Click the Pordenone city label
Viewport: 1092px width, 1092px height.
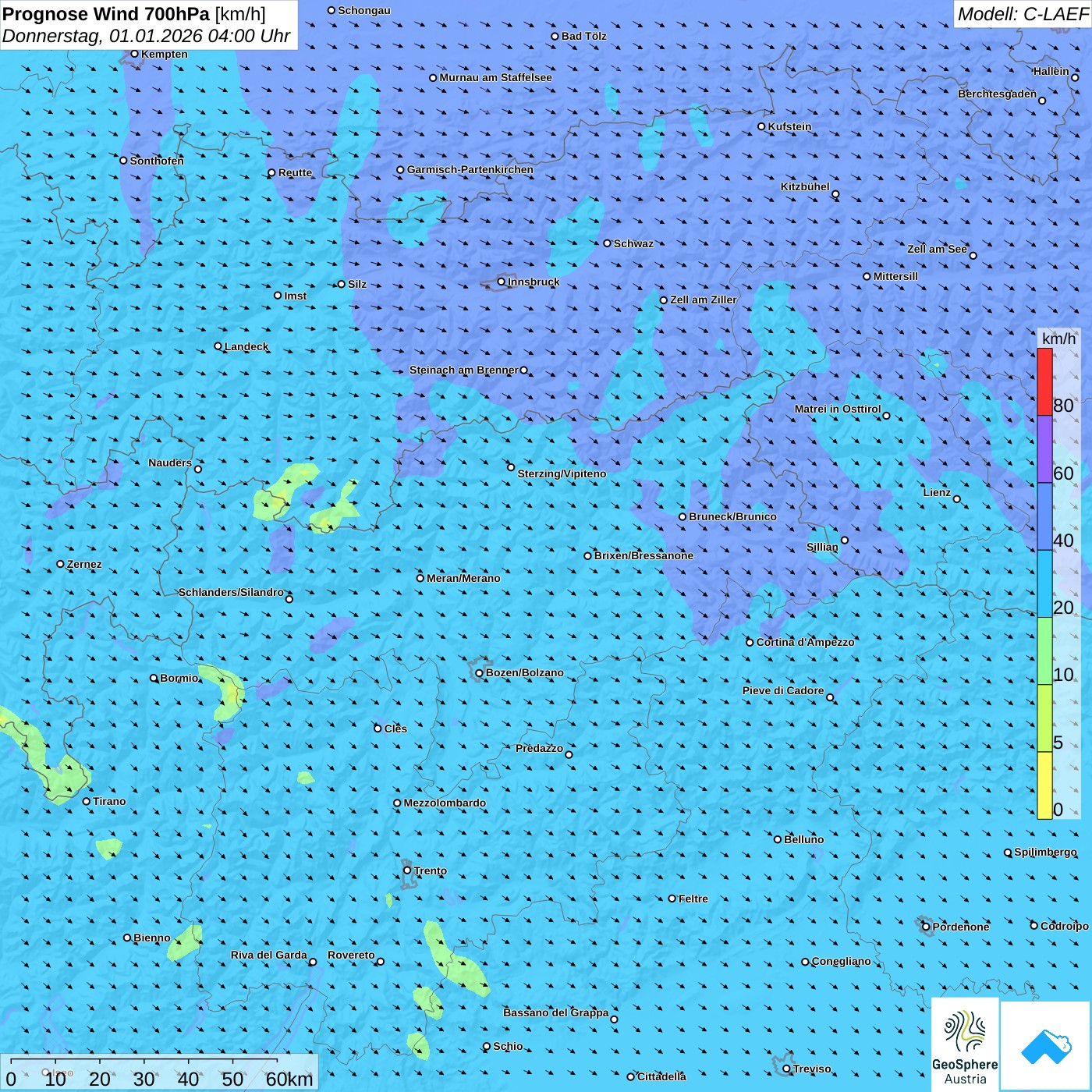click(961, 927)
